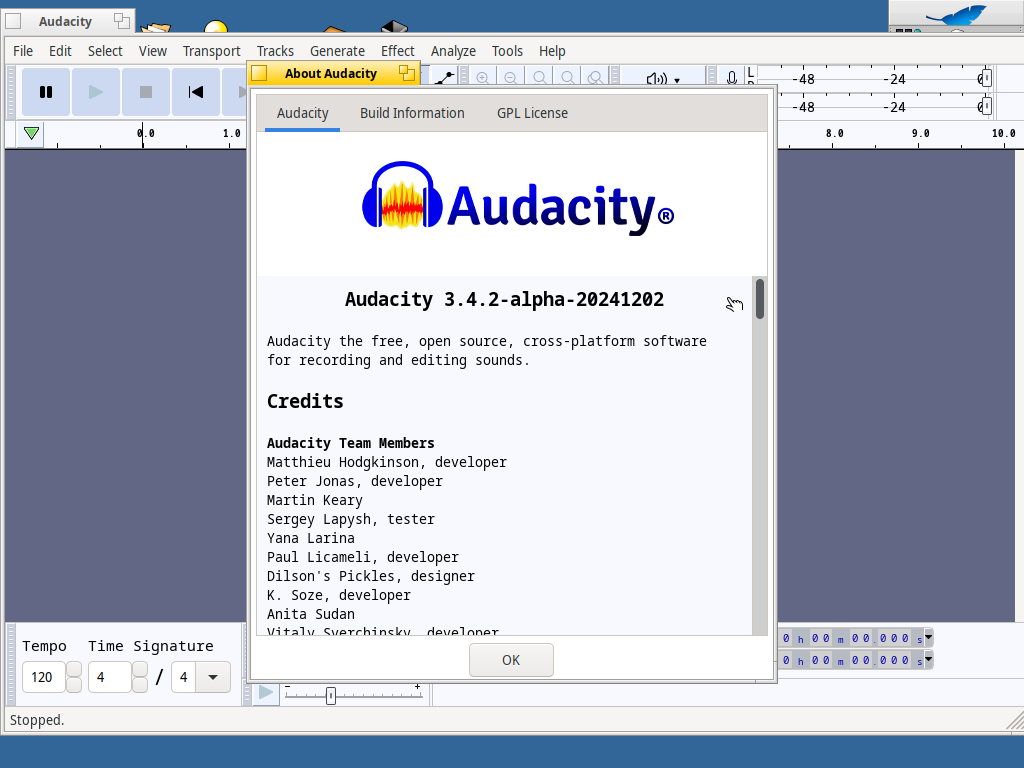This screenshot has width=1024, height=768.
Task: Switch to the GPL License tab
Action: point(532,113)
